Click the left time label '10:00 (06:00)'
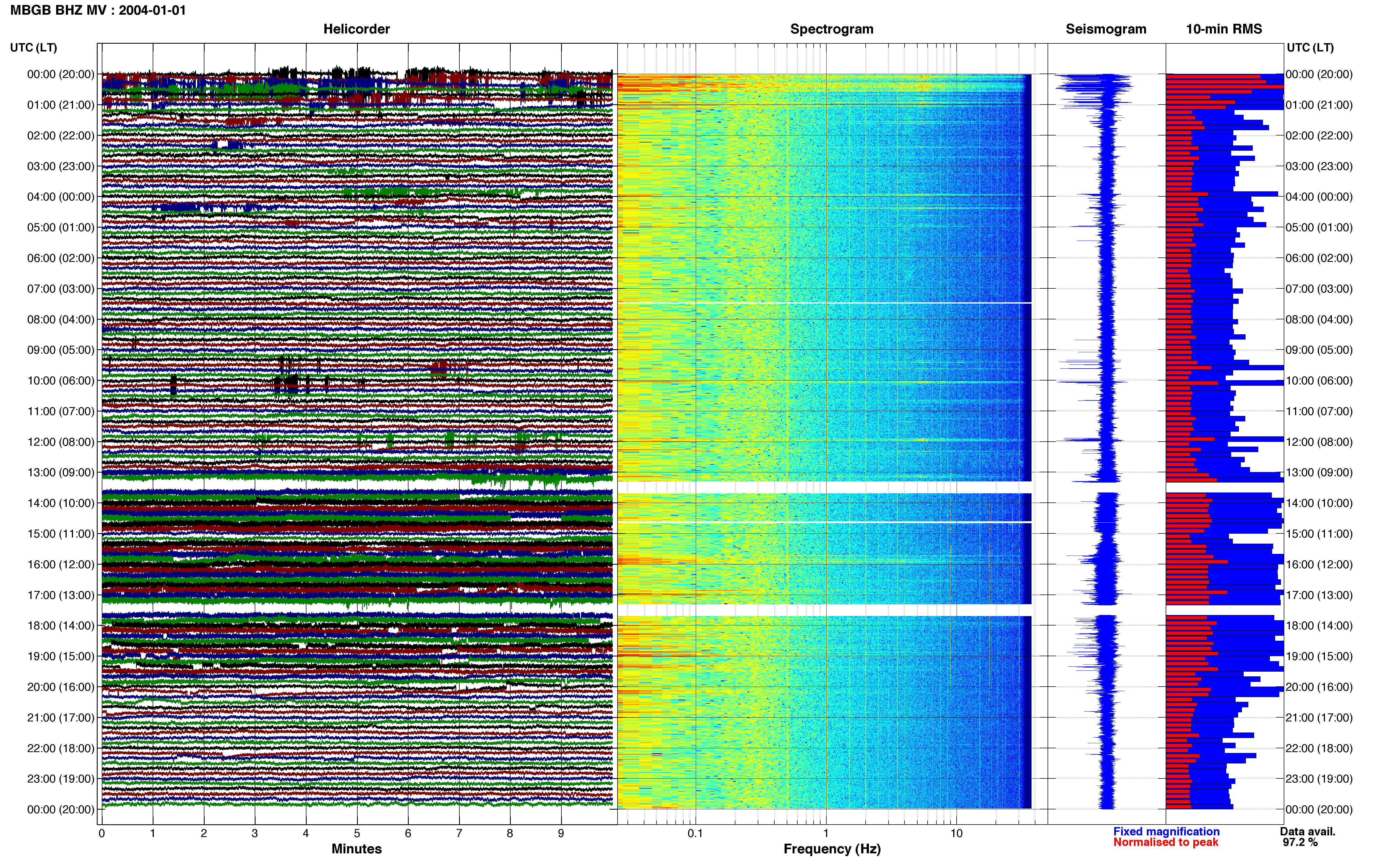The image size is (1388, 868). 61,380
